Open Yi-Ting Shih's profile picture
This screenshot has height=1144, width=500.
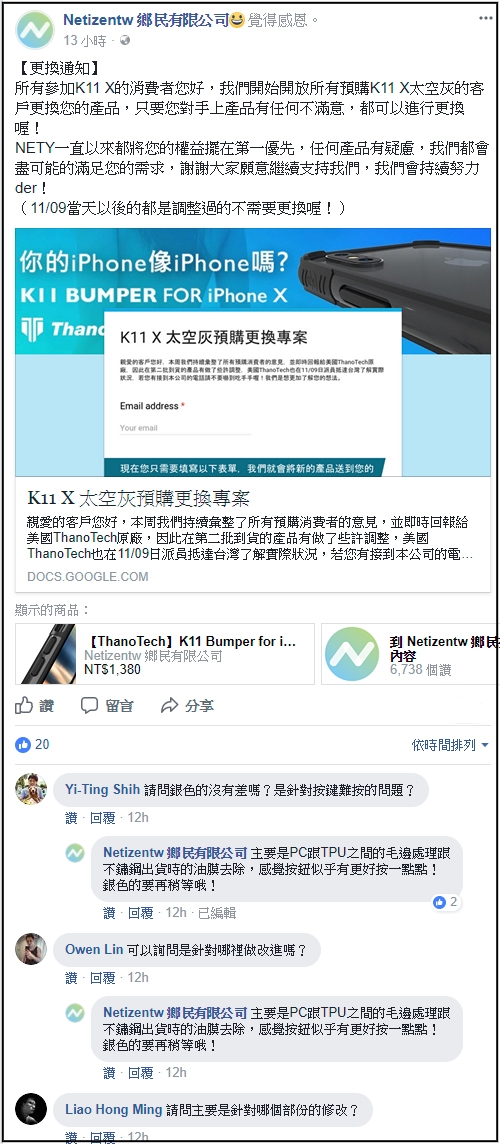click(31, 789)
